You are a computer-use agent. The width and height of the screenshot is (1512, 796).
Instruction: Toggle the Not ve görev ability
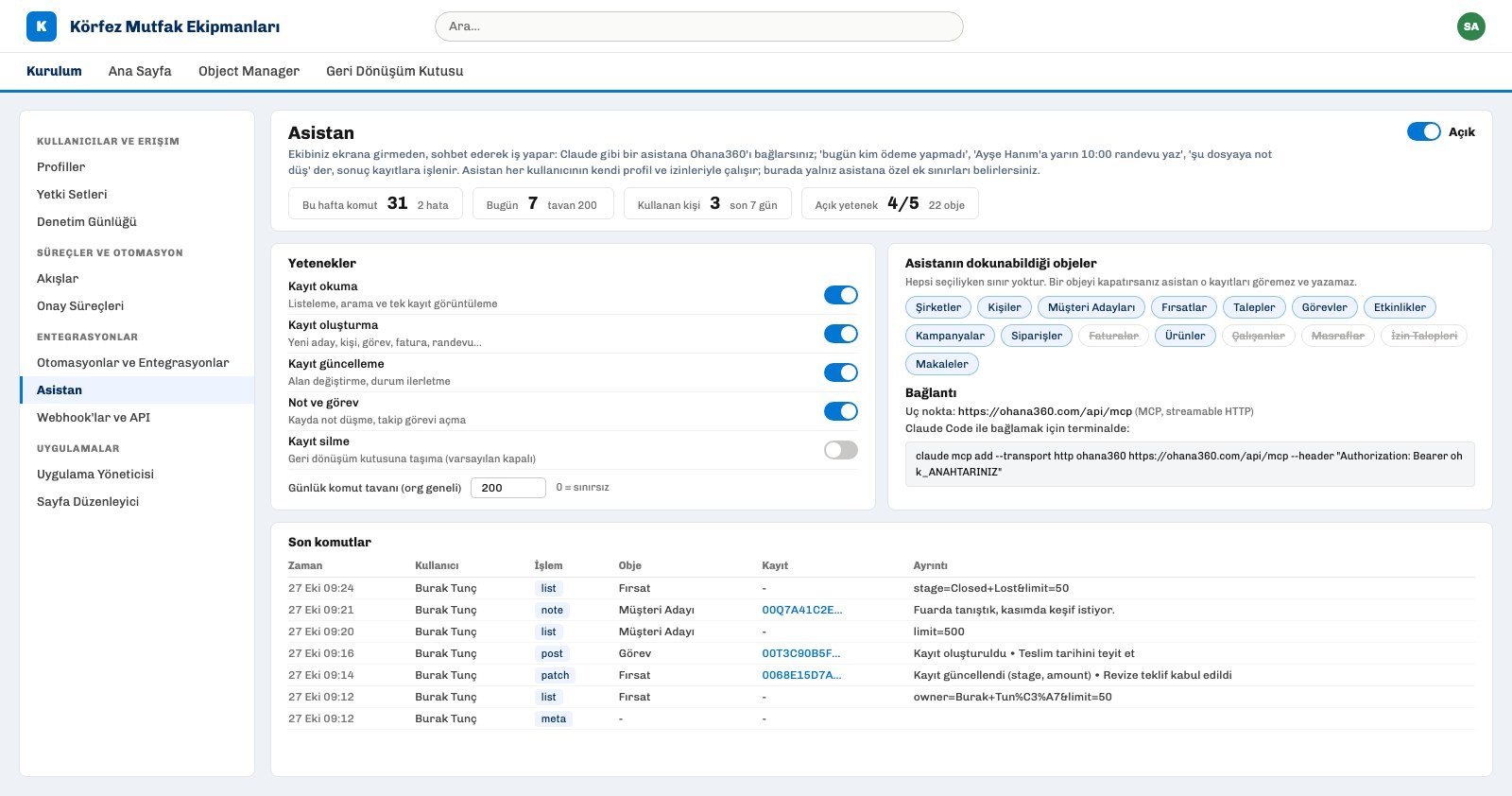(841, 411)
